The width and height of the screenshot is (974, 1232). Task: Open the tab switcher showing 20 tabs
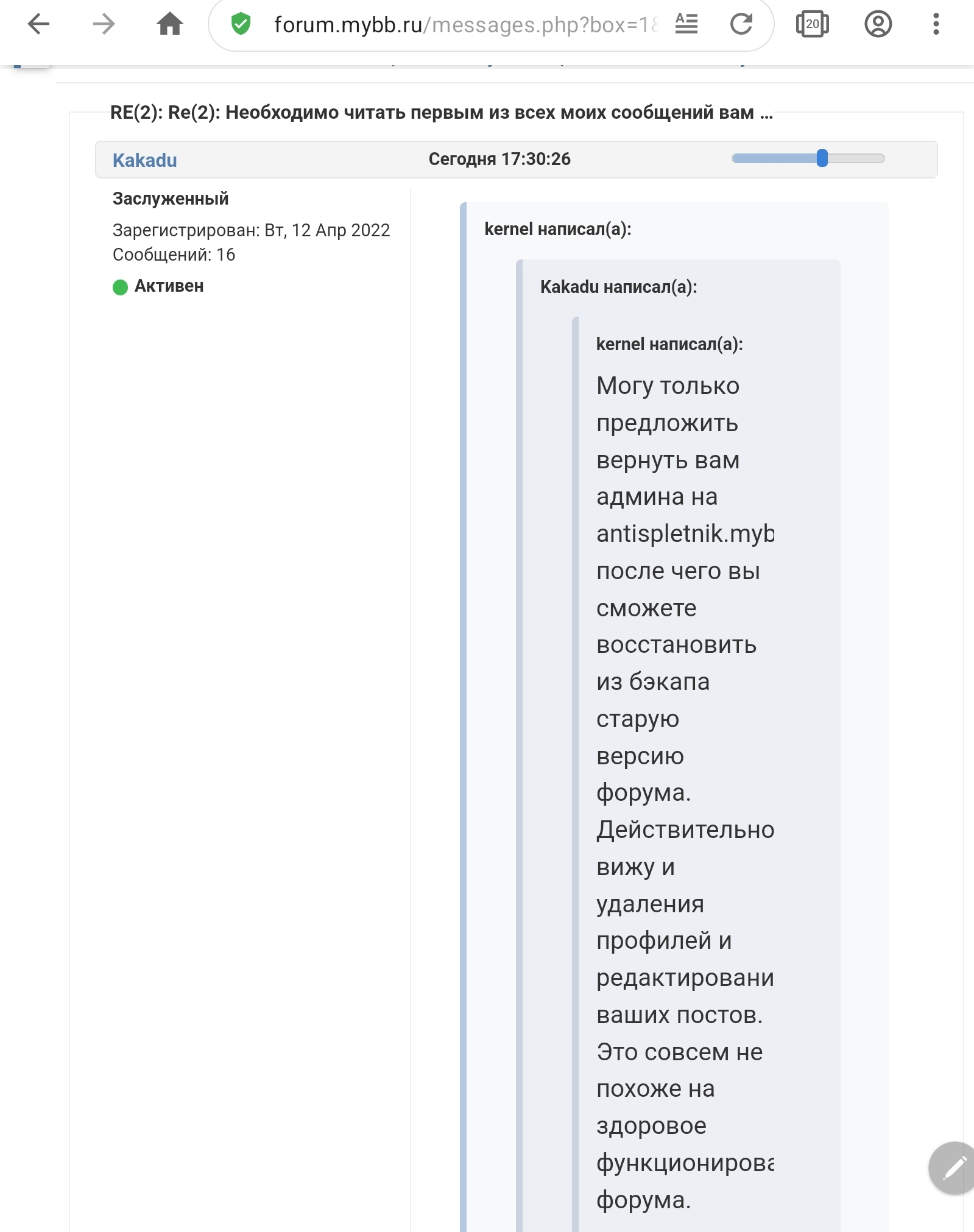(812, 24)
